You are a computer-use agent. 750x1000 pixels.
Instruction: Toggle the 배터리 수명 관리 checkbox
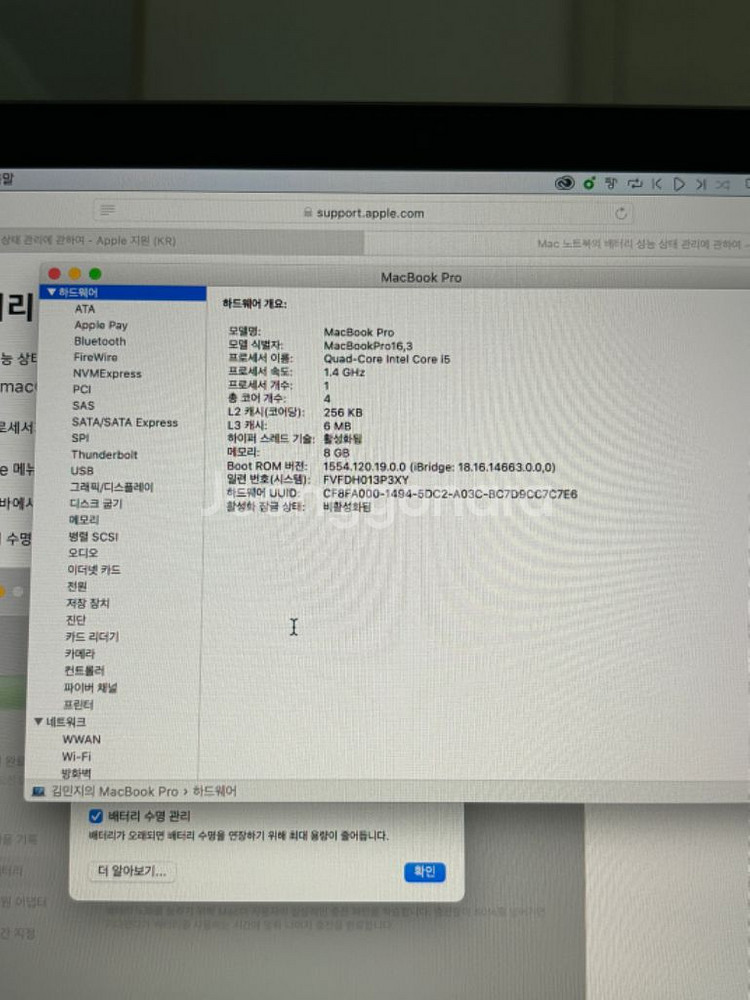pyautogui.click(x=96, y=816)
